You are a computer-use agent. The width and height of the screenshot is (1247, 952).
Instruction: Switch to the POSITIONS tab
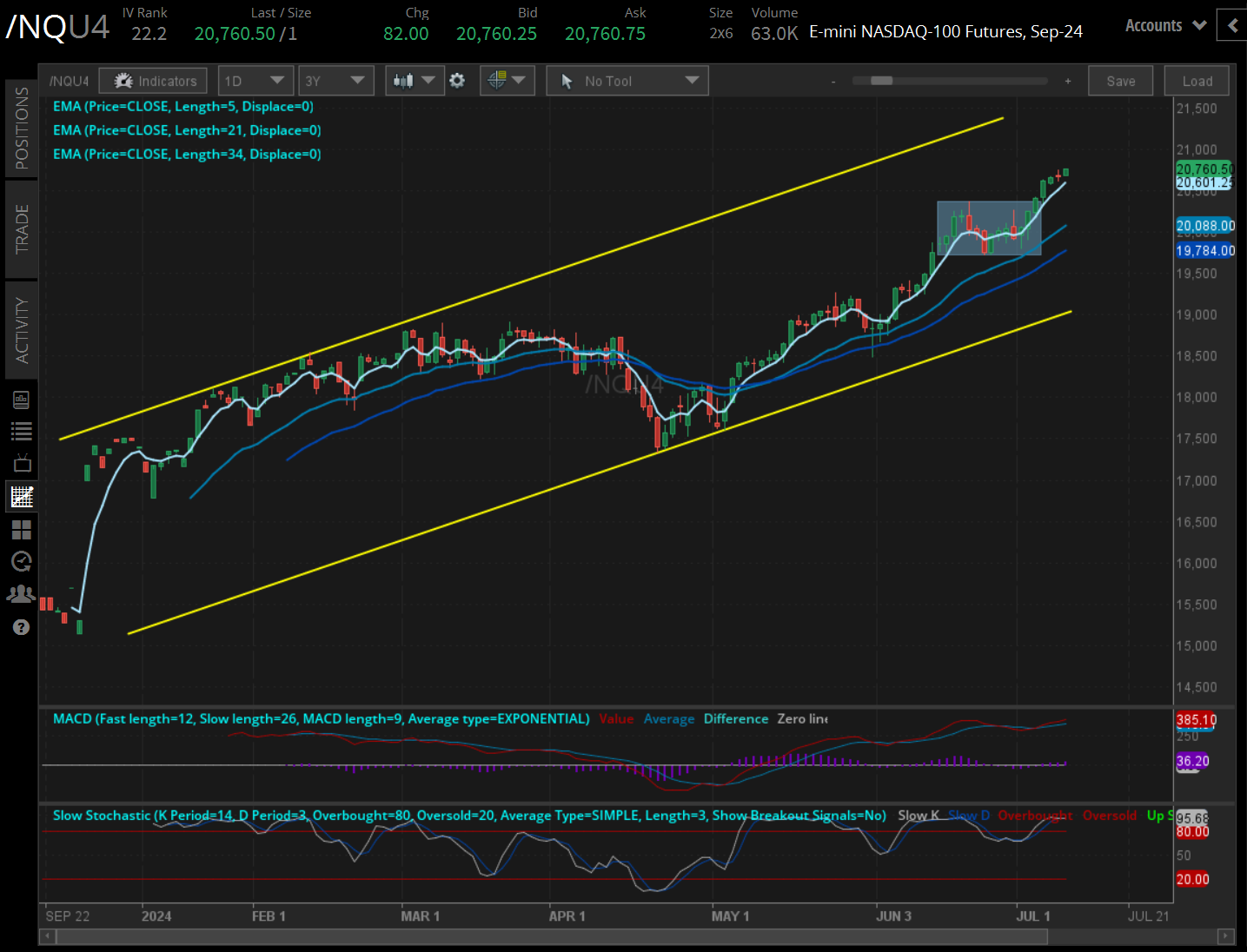21,129
